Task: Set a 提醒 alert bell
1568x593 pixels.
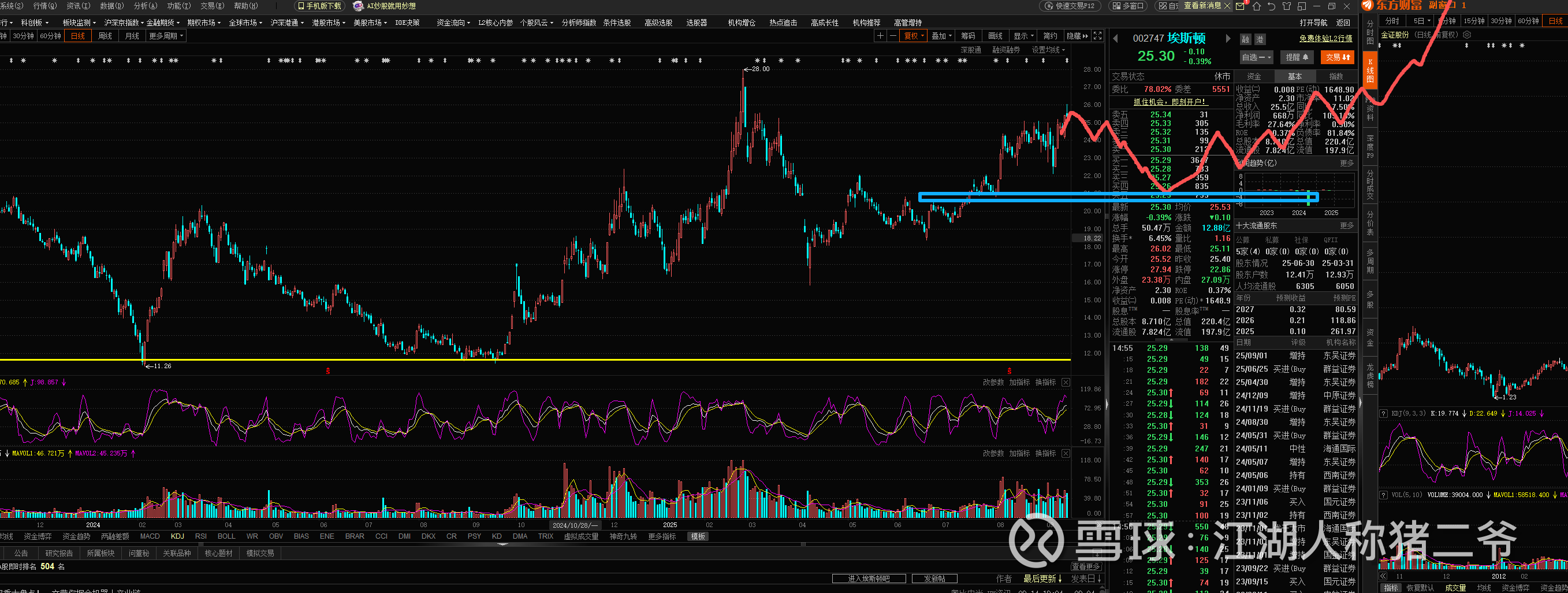Action: click(x=1297, y=57)
